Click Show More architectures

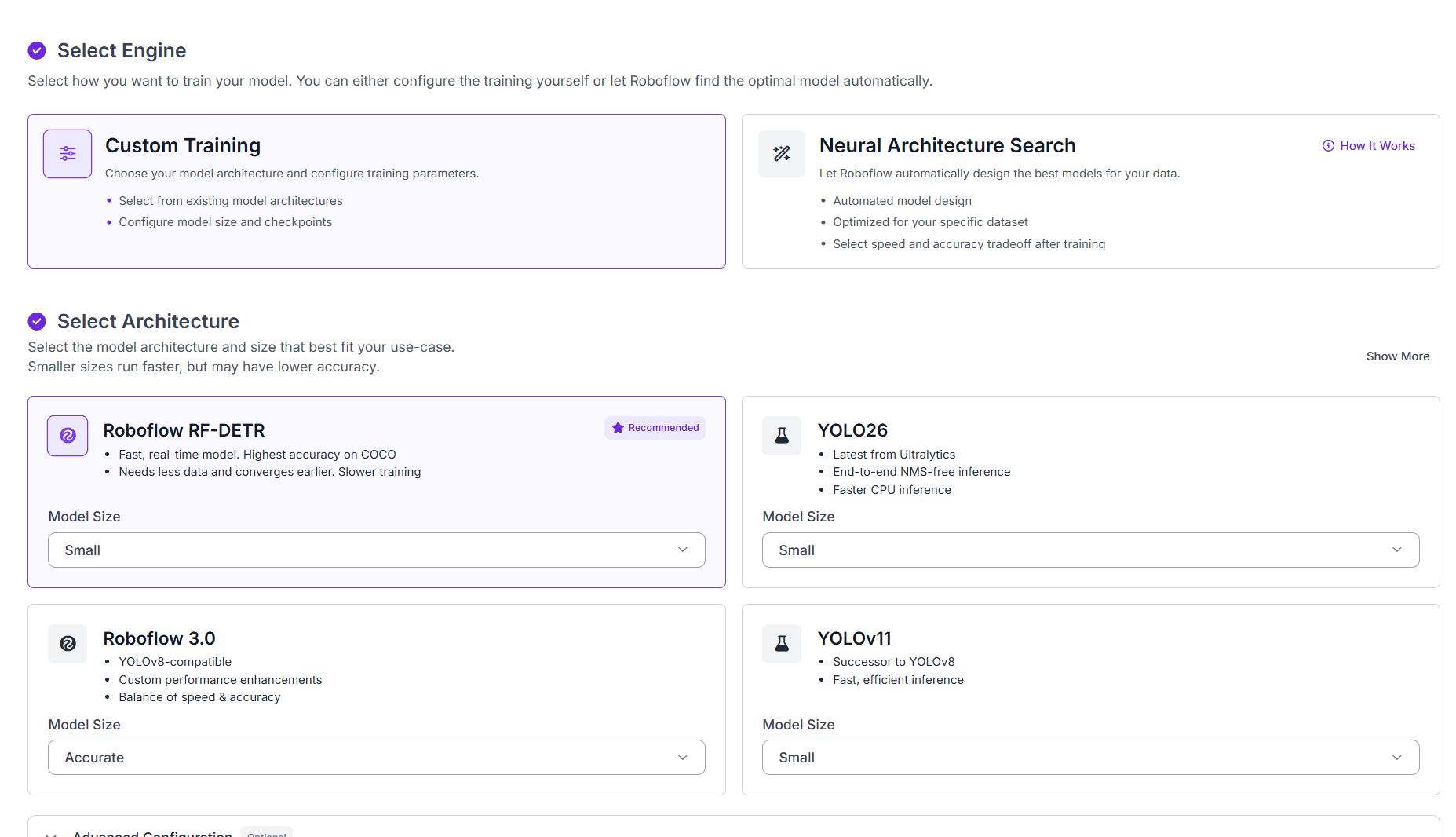pyautogui.click(x=1398, y=356)
